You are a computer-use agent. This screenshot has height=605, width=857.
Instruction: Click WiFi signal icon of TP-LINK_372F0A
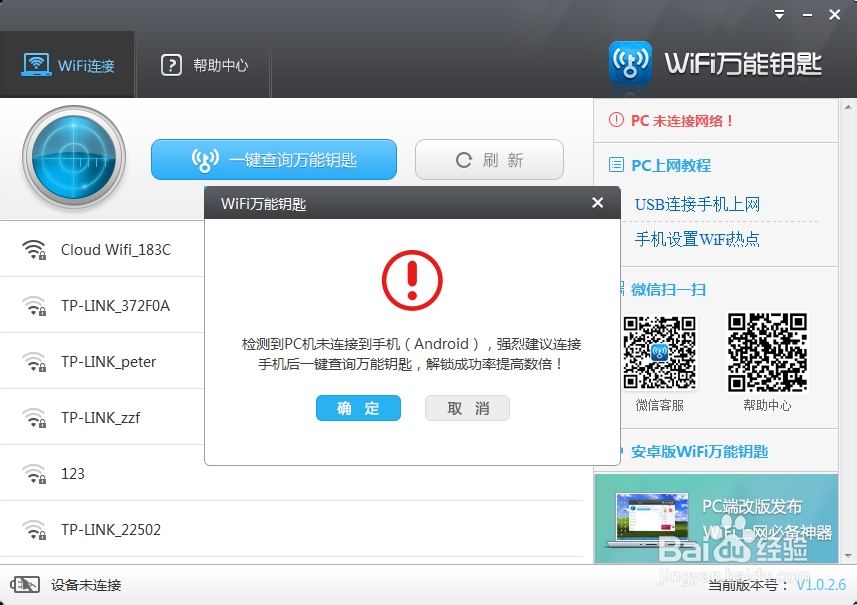34,306
